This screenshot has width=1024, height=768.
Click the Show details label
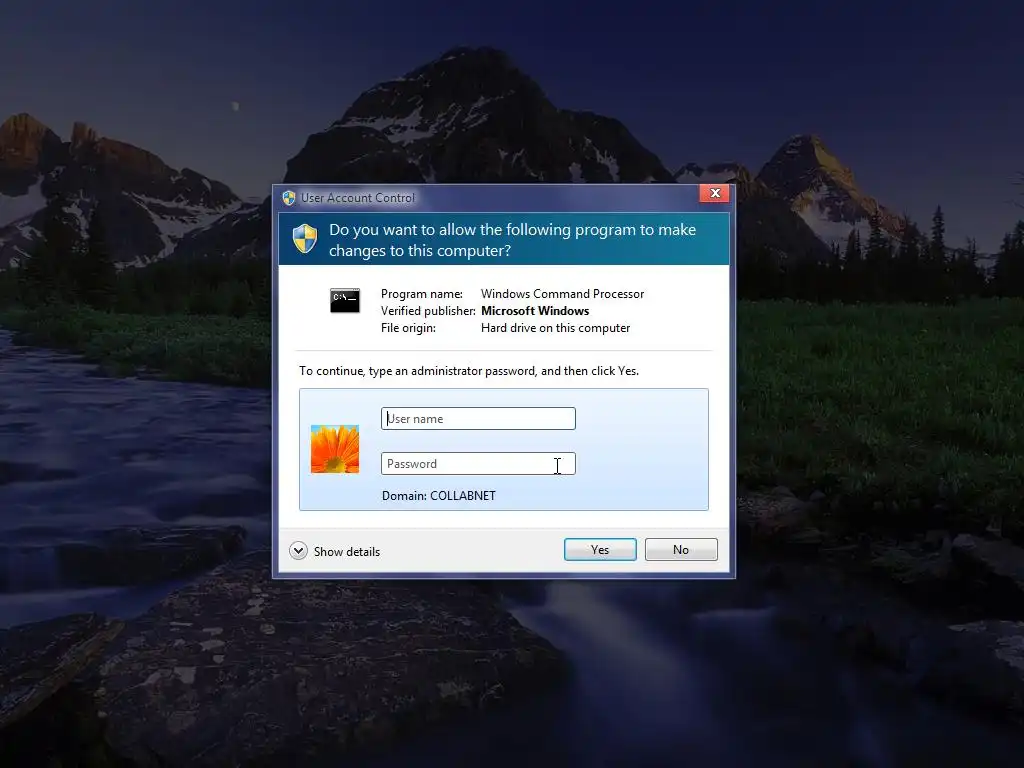coord(347,552)
